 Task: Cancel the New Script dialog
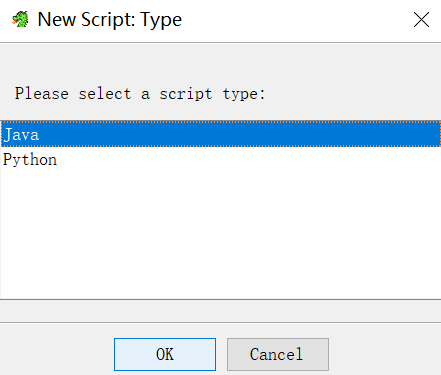pyautogui.click(x=278, y=354)
